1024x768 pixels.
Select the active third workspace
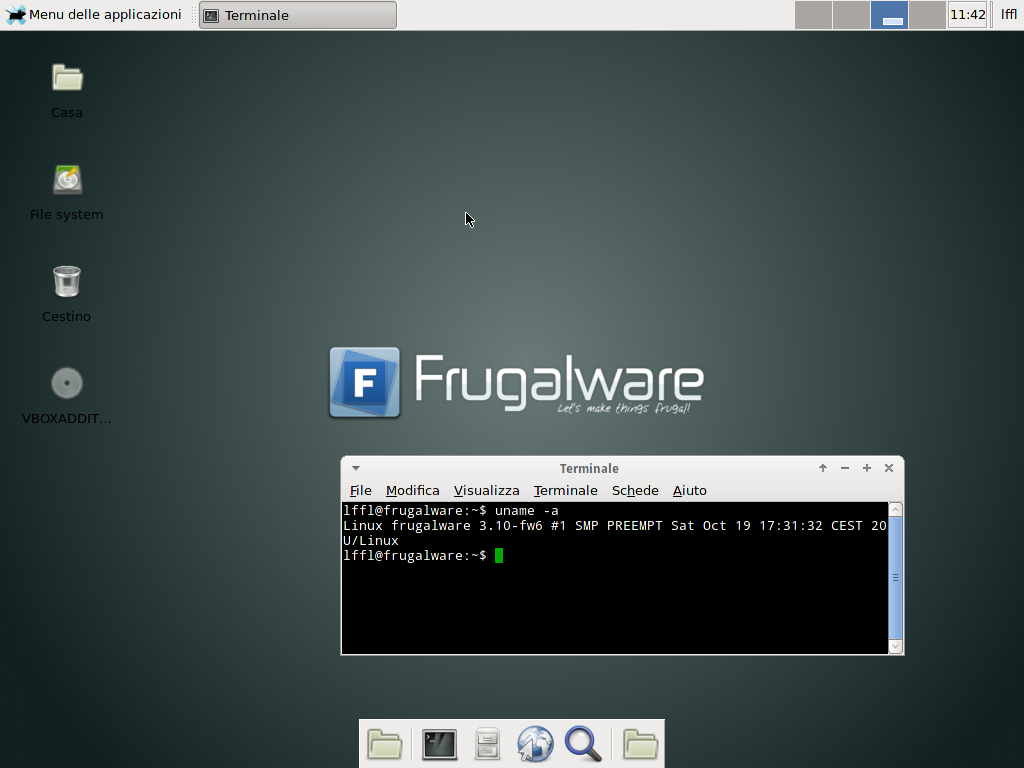889,15
